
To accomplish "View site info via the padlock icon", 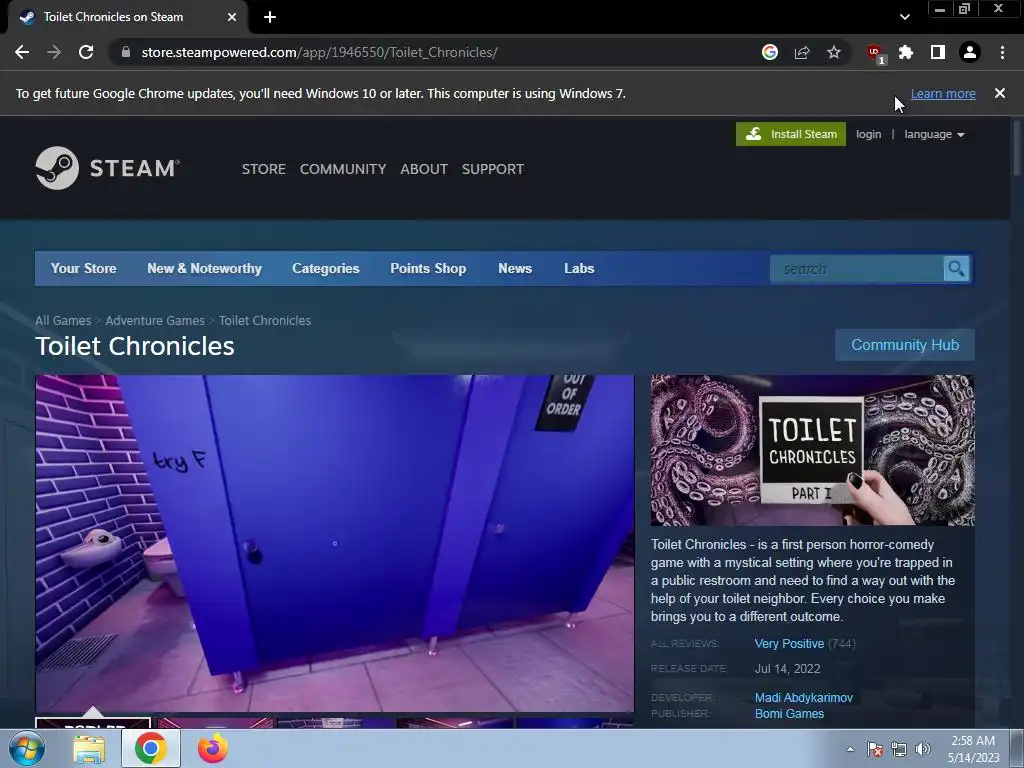I will point(126,52).
